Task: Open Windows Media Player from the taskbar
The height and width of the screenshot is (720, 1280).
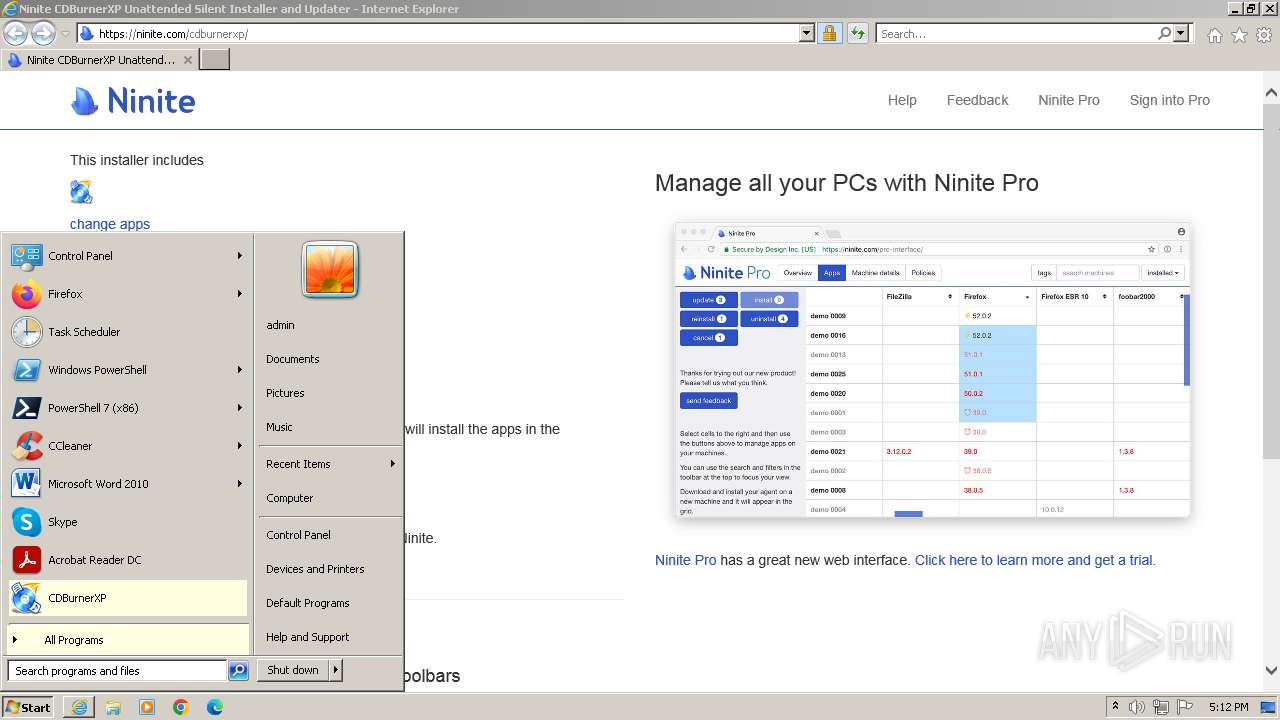Action: [147, 707]
